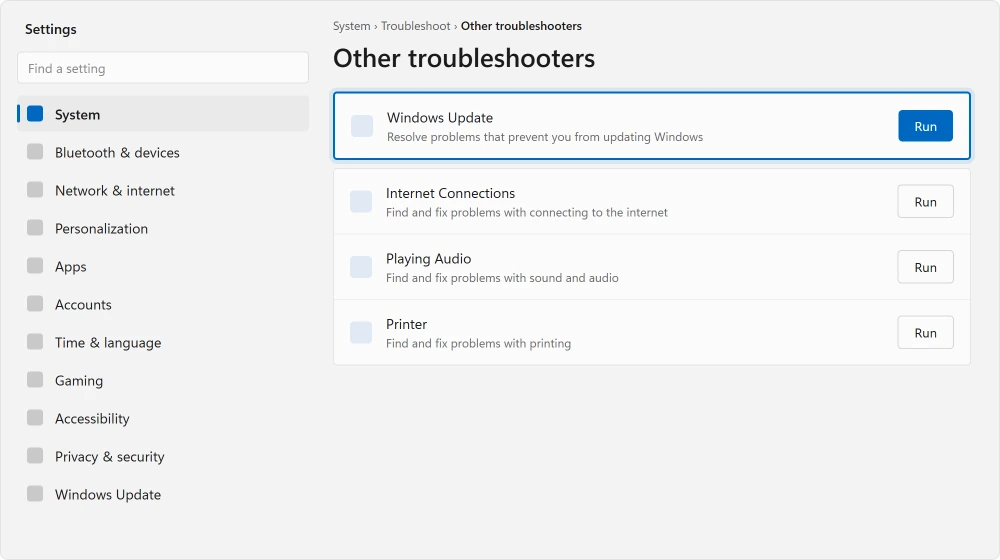Click the Accessibility sidebar icon
1000x560 pixels.
click(35, 418)
